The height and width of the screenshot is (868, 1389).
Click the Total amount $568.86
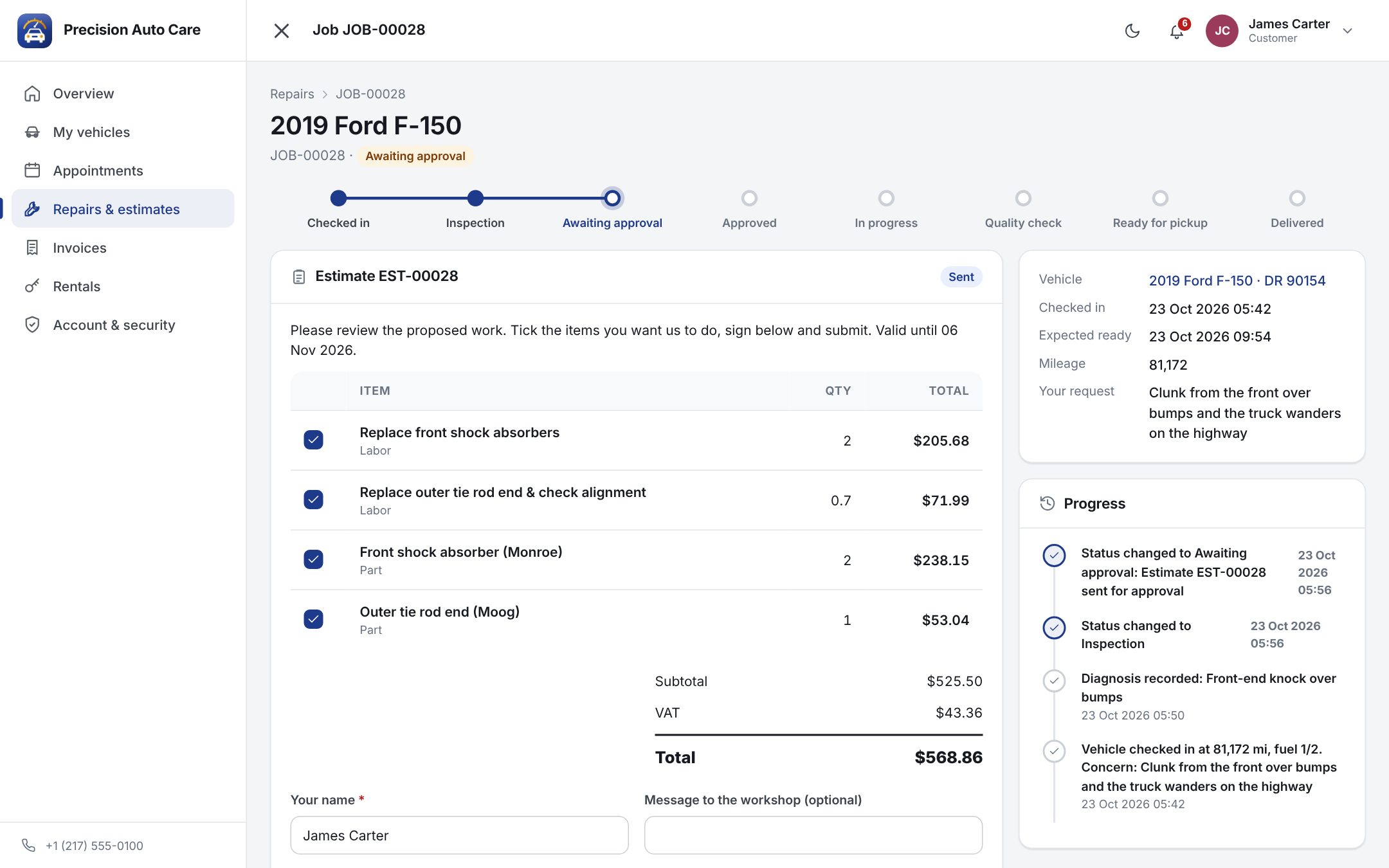point(949,757)
